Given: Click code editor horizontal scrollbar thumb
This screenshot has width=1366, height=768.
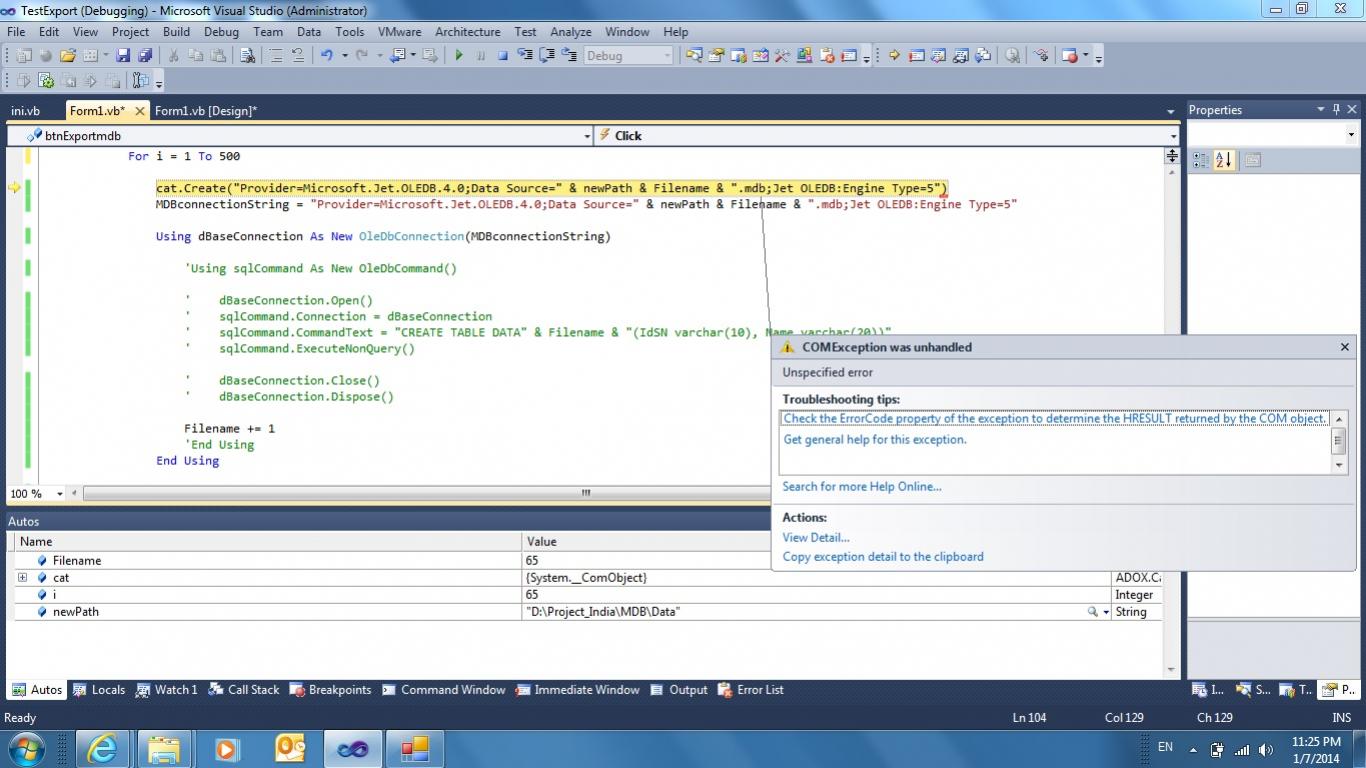Looking at the screenshot, I should (x=586, y=493).
